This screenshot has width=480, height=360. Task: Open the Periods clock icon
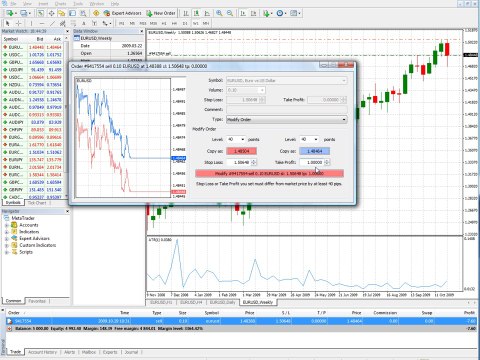pyautogui.click(x=281, y=13)
